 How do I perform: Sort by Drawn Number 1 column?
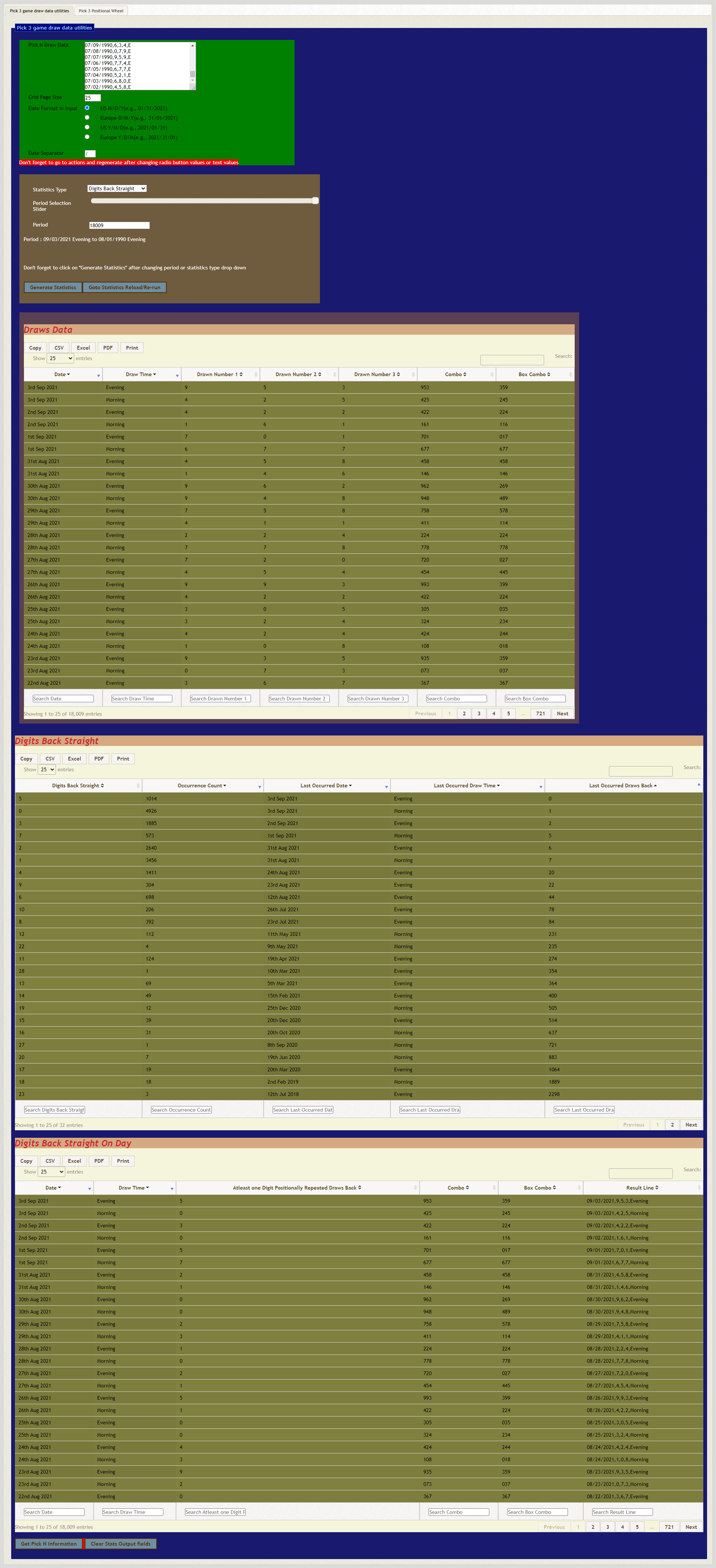(x=220, y=374)
